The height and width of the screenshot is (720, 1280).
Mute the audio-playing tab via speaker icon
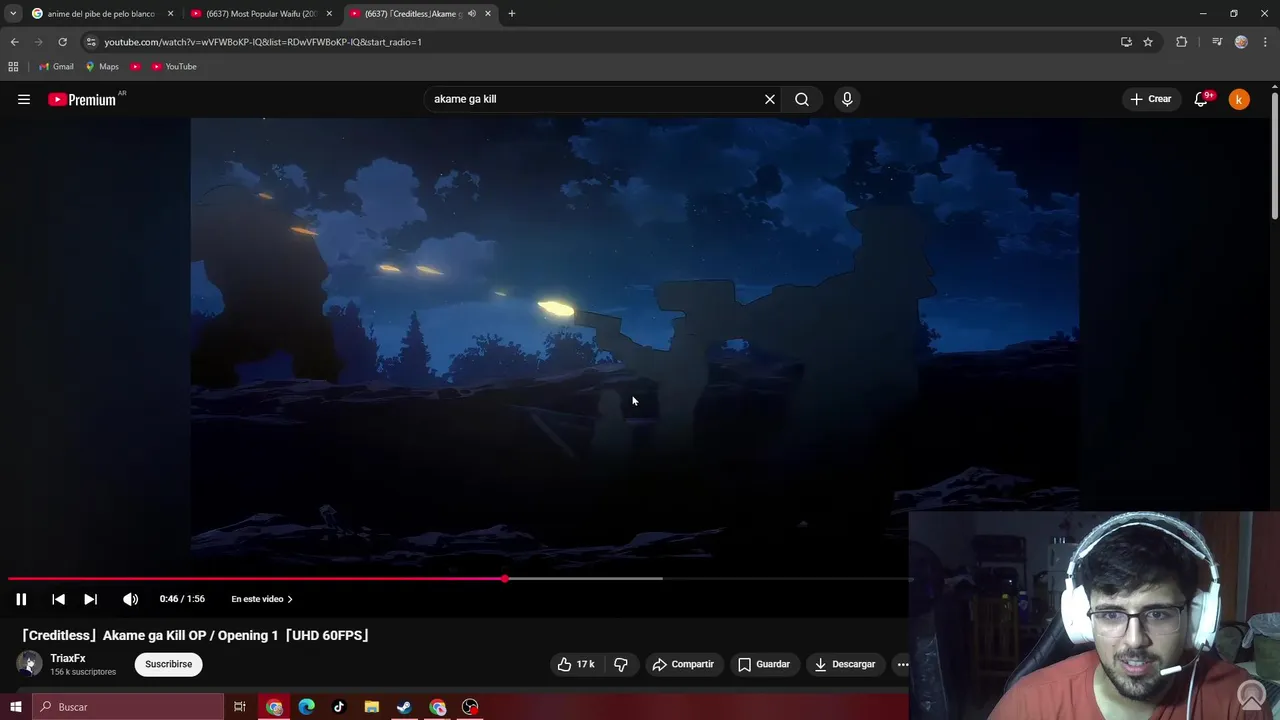point(472,14)
